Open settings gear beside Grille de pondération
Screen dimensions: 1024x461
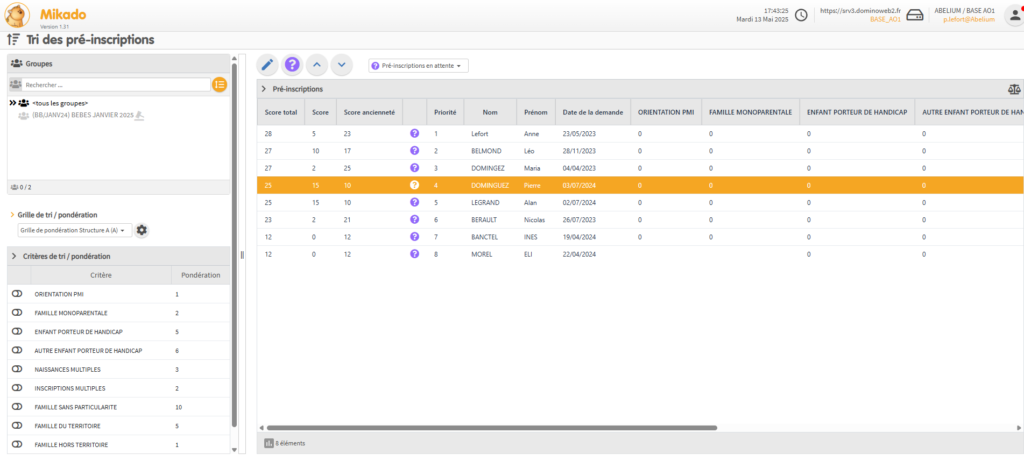[141, 230]
